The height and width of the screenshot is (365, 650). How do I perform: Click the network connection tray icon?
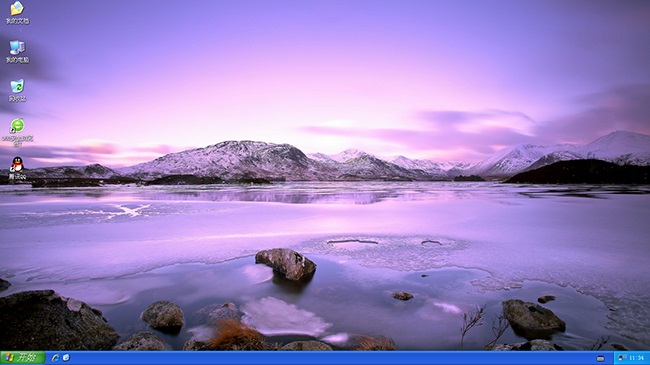pyautogui.click(x=622, y=358)
